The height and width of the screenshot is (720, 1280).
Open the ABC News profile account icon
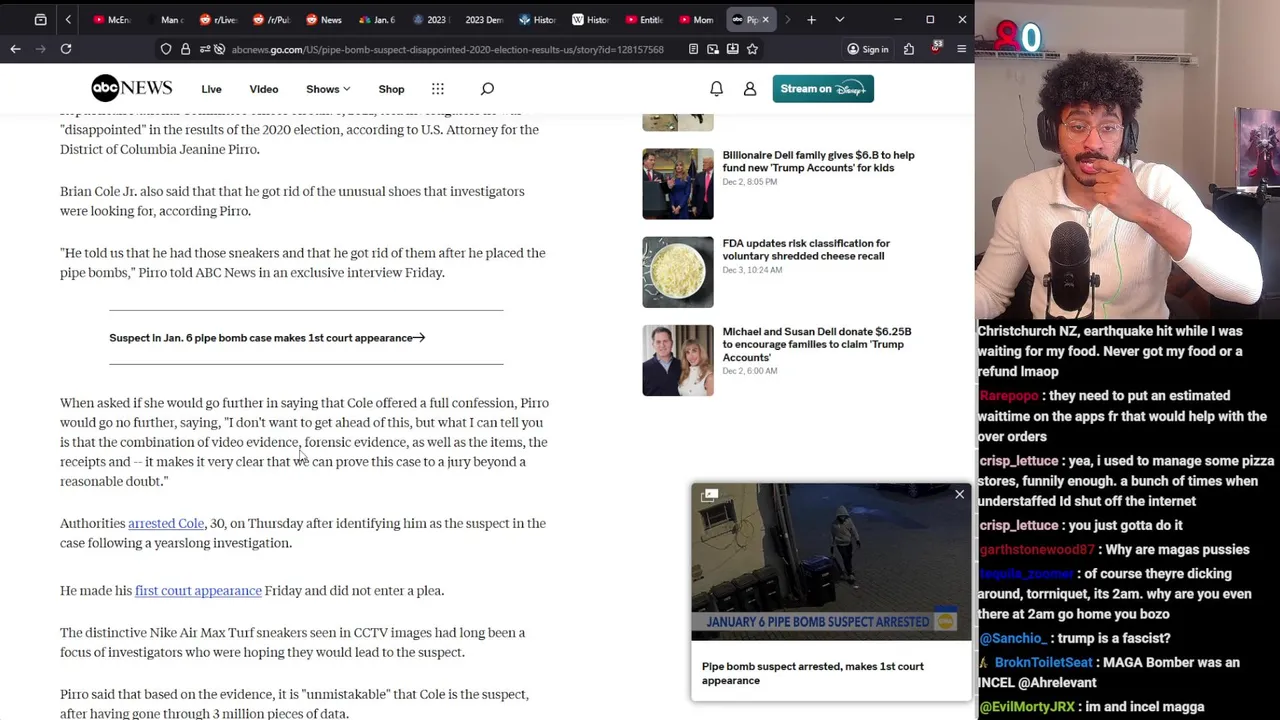click(x=750, y=89)
